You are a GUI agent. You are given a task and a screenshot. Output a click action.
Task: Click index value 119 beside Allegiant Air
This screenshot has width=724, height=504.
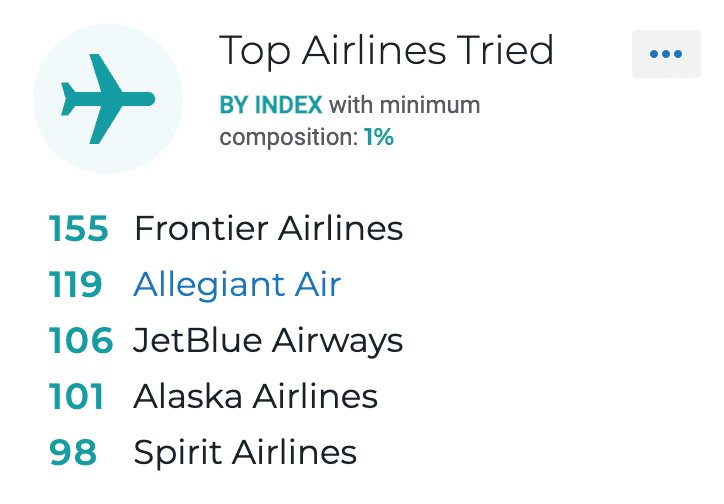[x=75, y=284]
